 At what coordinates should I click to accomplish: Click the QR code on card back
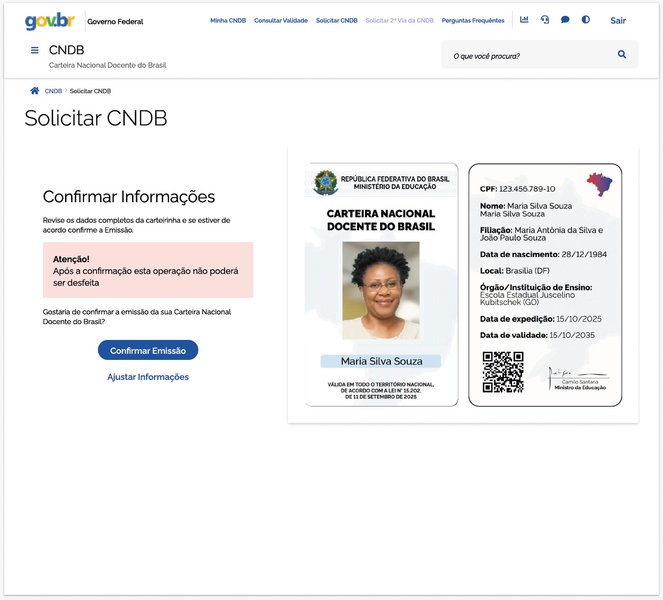coord(503,372)
